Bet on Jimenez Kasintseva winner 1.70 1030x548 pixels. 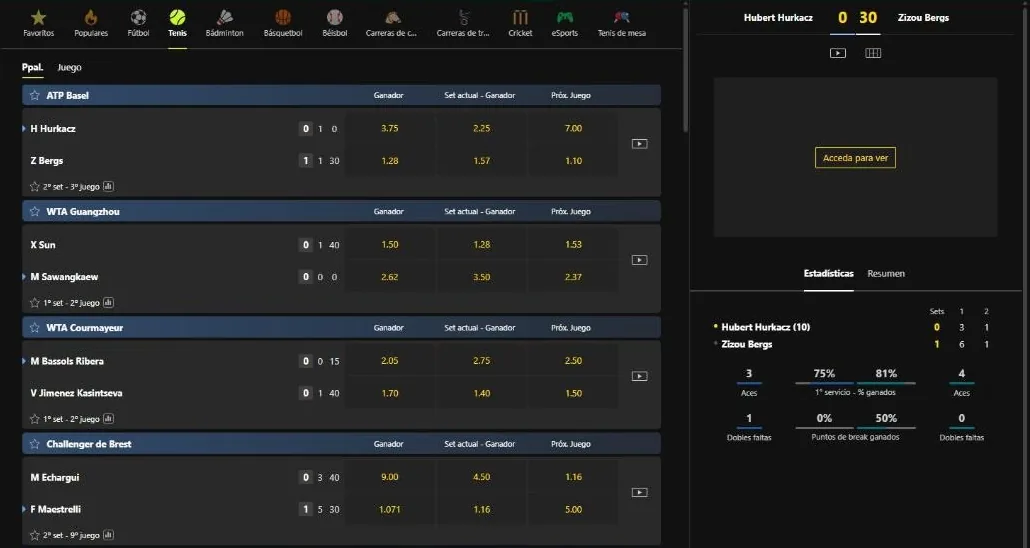point(390,393)
